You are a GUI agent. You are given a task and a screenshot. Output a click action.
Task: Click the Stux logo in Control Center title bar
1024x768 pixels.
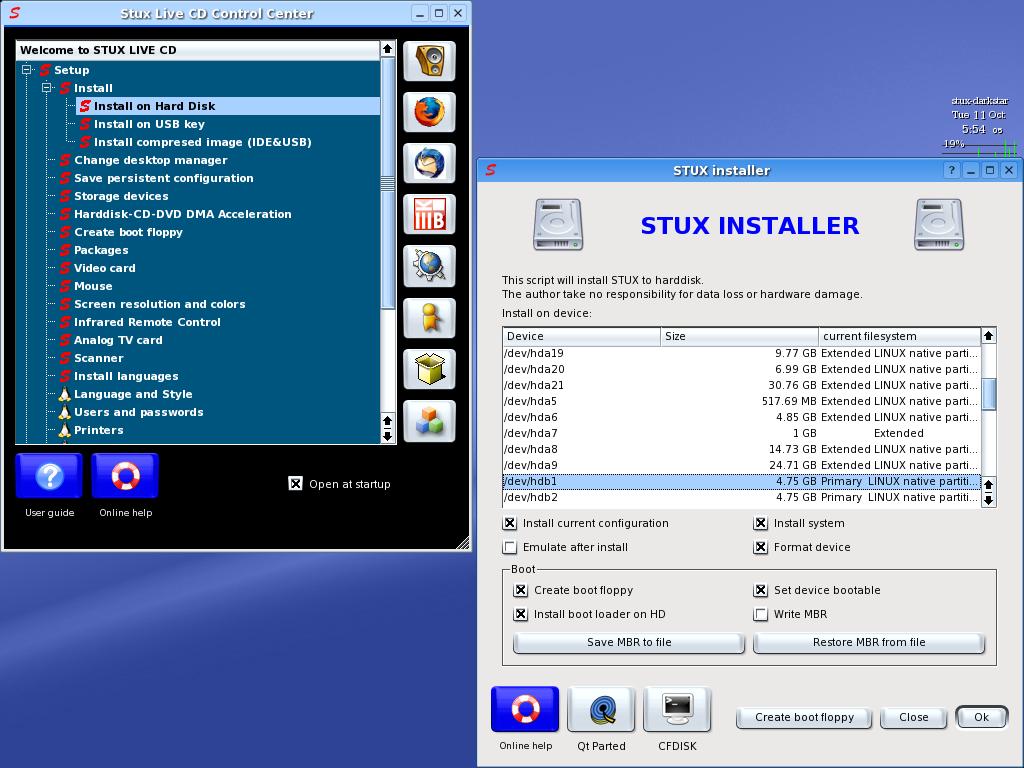[x=14, y=13]
